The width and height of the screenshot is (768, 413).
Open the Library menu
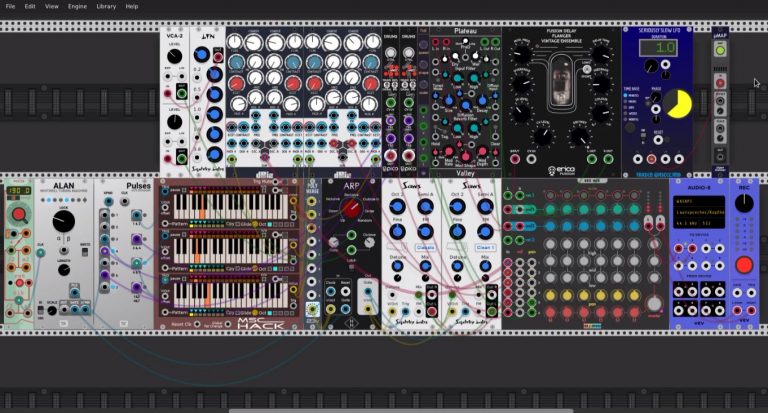point(106,6)
